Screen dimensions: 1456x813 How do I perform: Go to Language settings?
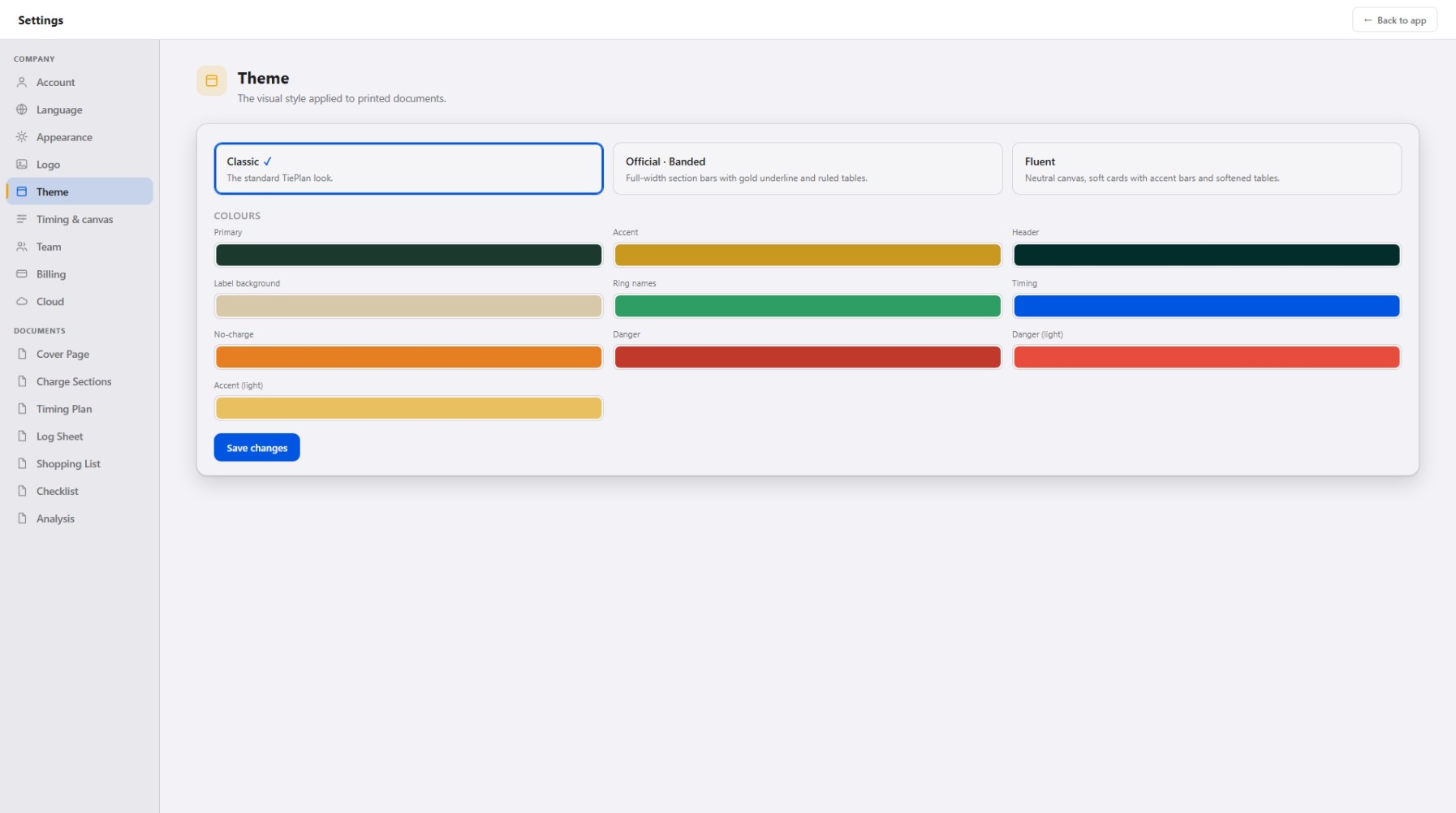(x=80, y=110)
